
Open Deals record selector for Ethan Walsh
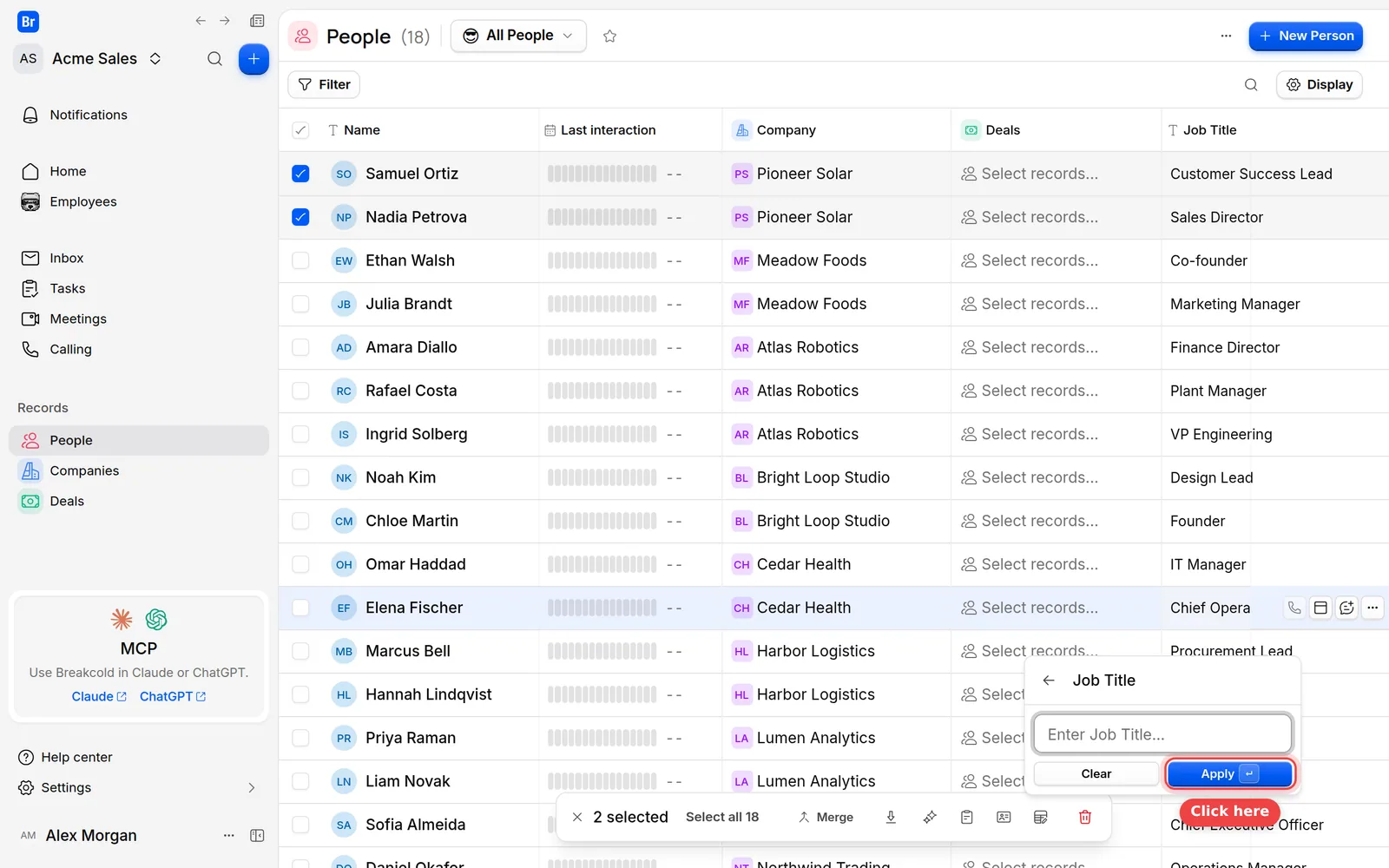coord(1030,260)
